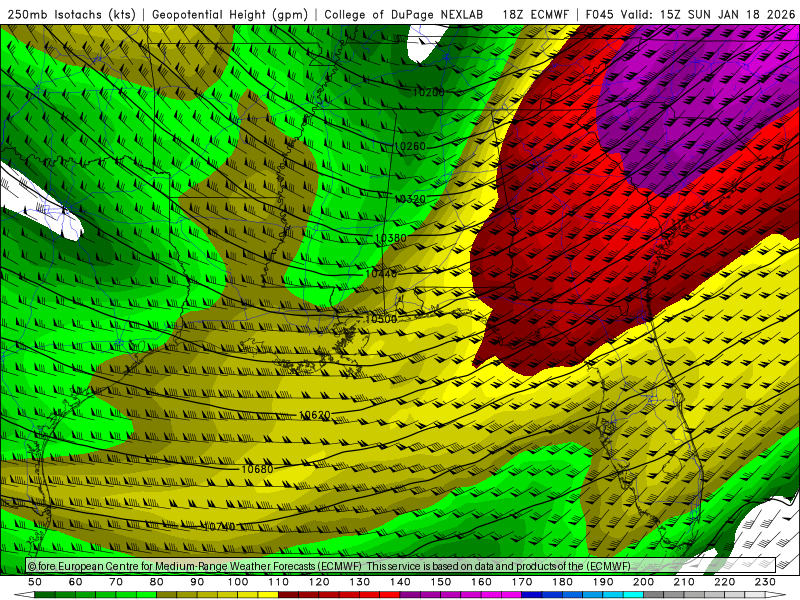This screenshot has height=600, width=800.
Task: Click the 10440 height contour label
Action: (381, 274)
